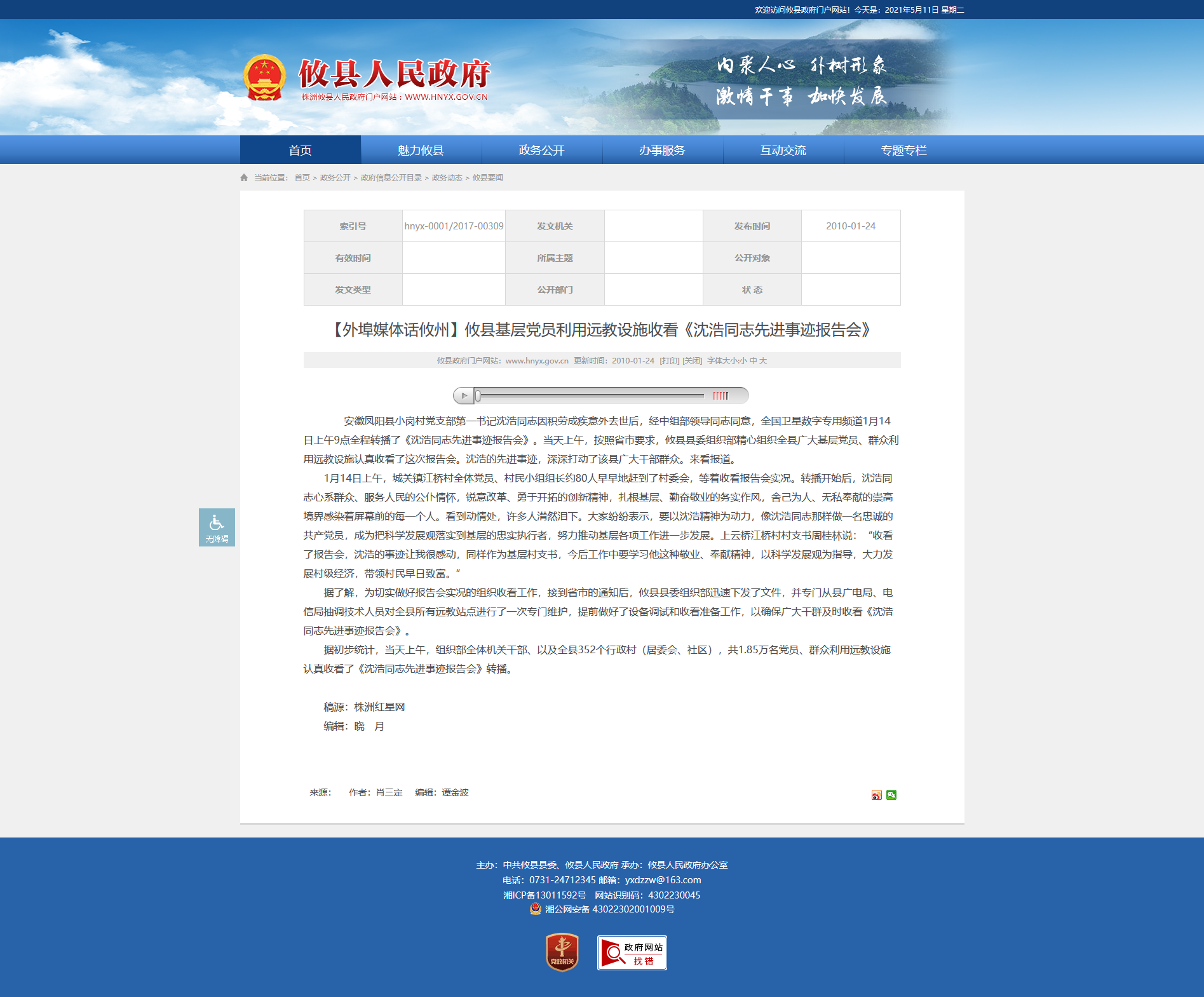Image resolution: width=1204 pixels, height=997 pixels.
Task: Click the police shield icon beside 湘公网安备
Action: point(535,909)
